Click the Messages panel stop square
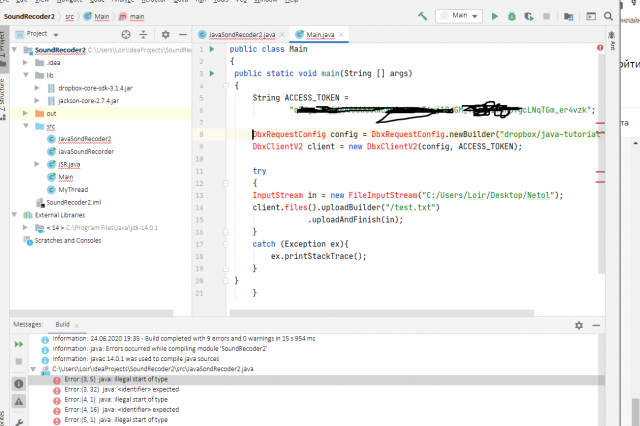Image resolution: width=640 pixels, height=426 pixels. [19, 362]
